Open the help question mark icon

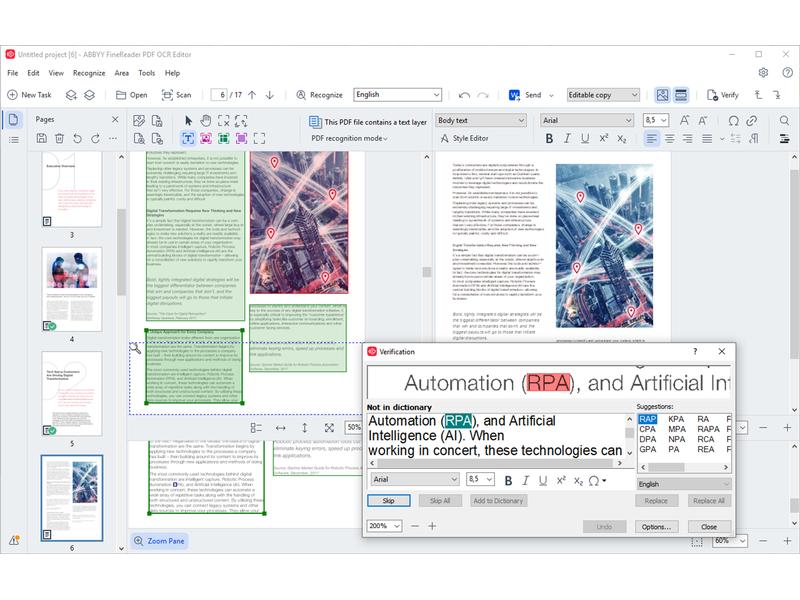[787, 72]
